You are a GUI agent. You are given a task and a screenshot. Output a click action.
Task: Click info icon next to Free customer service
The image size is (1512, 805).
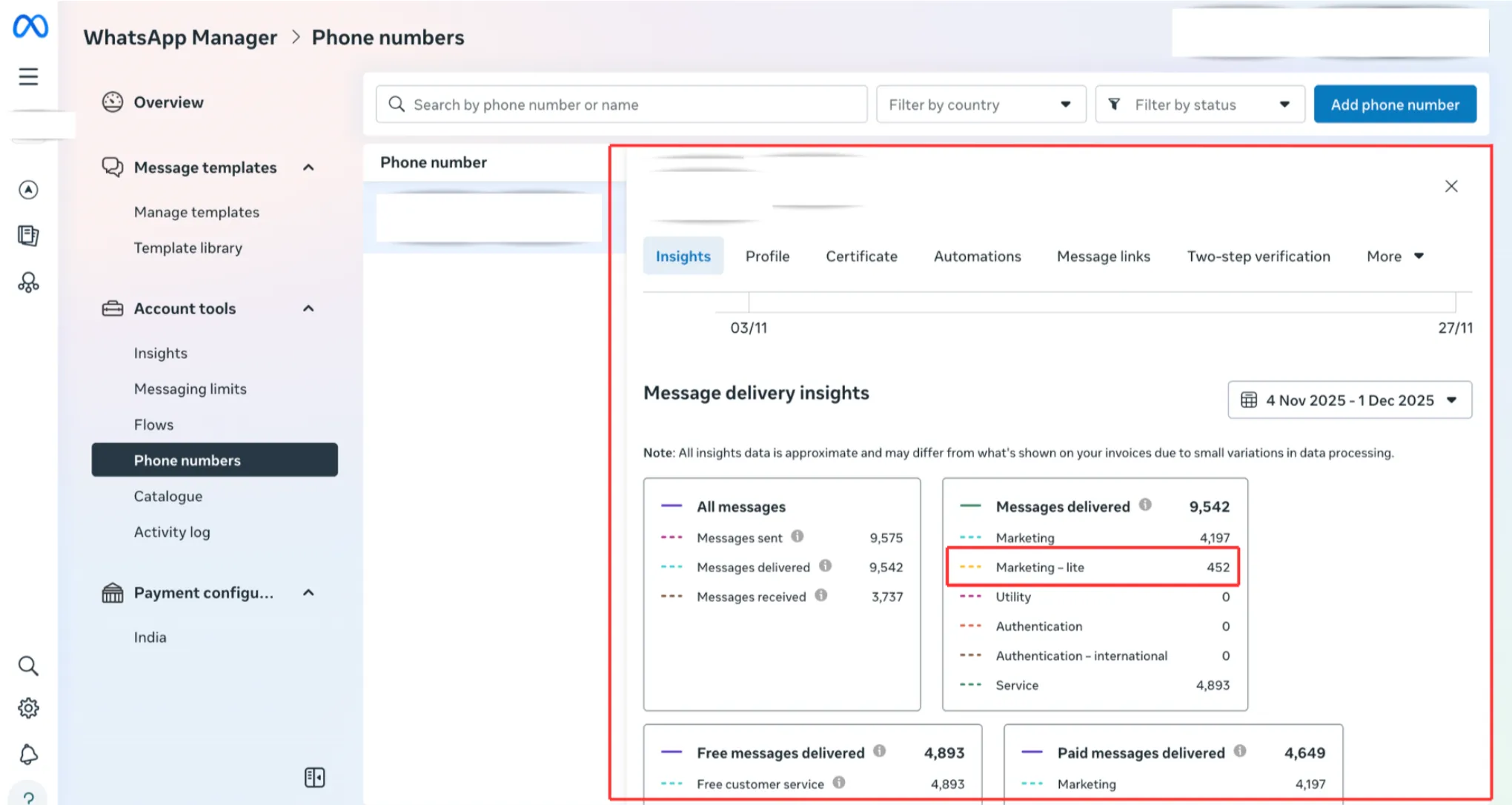(839, 782)
